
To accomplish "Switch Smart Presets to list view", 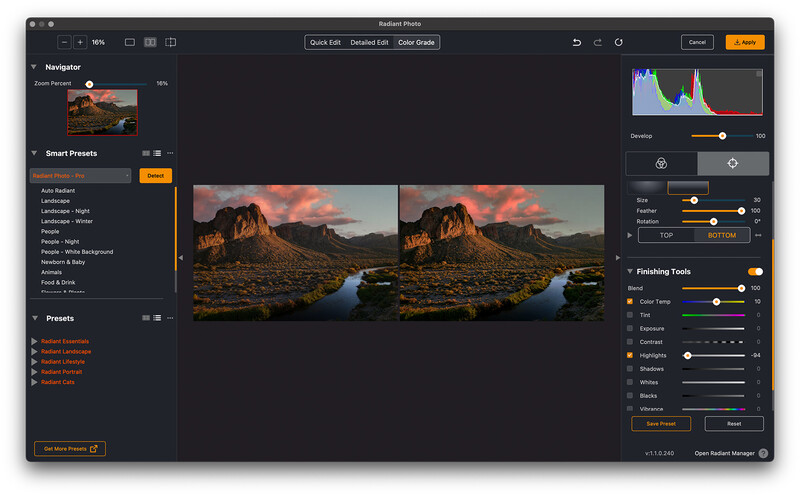I will click(157, 153).
